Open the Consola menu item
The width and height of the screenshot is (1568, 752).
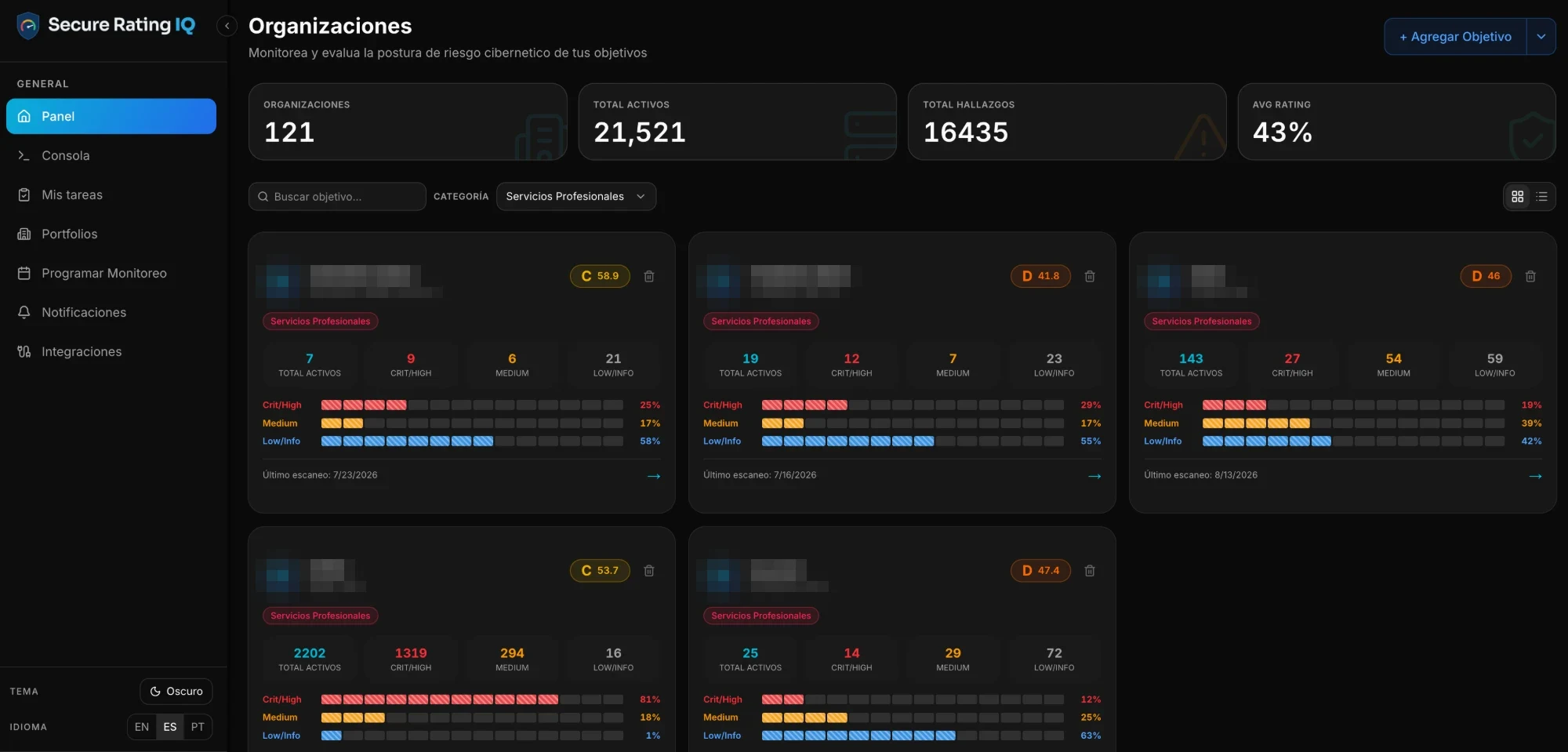[x=111, y=155]
